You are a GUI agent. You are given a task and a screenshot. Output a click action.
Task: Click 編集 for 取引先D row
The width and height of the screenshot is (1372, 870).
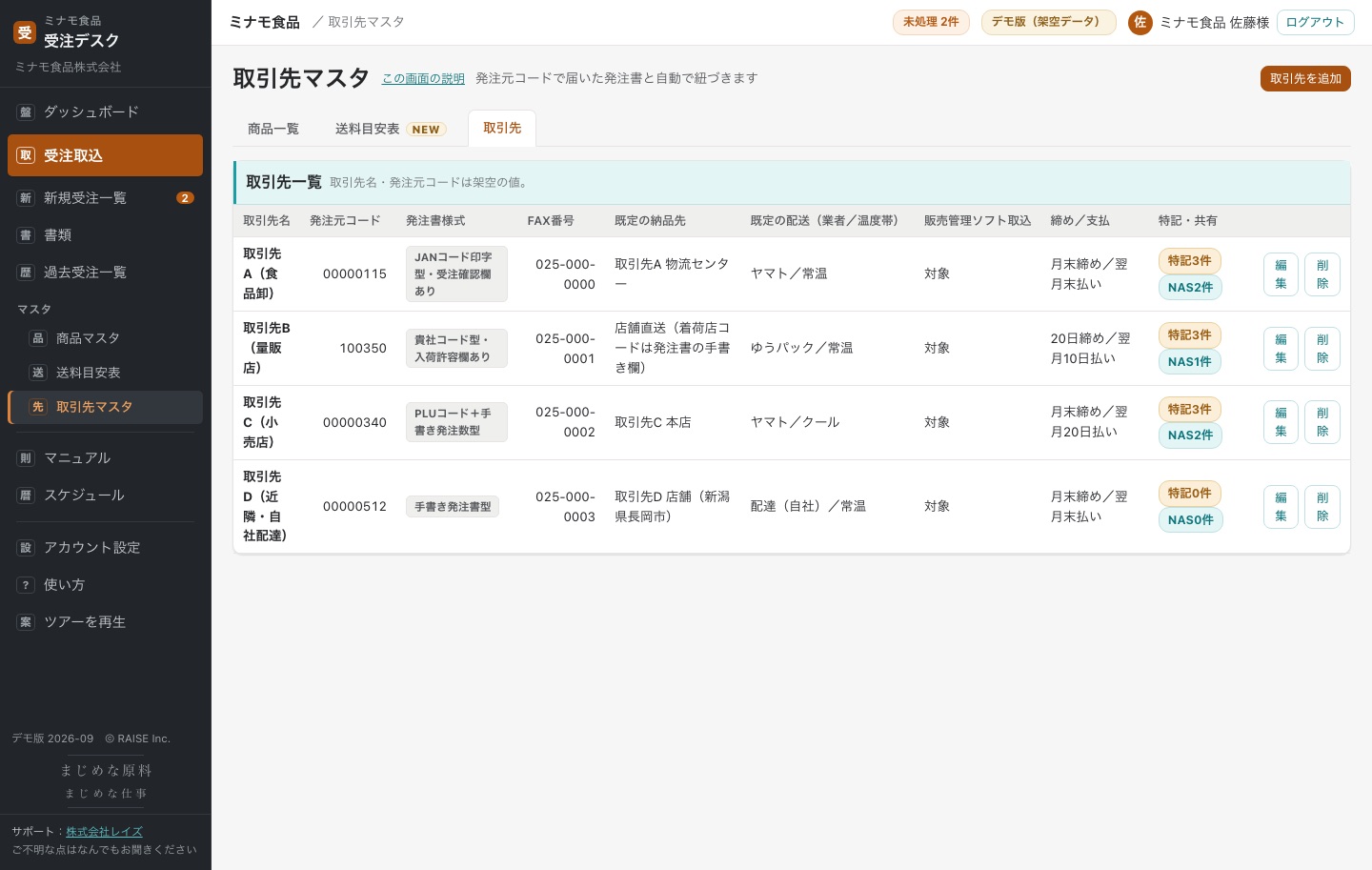coord(1281,507)
